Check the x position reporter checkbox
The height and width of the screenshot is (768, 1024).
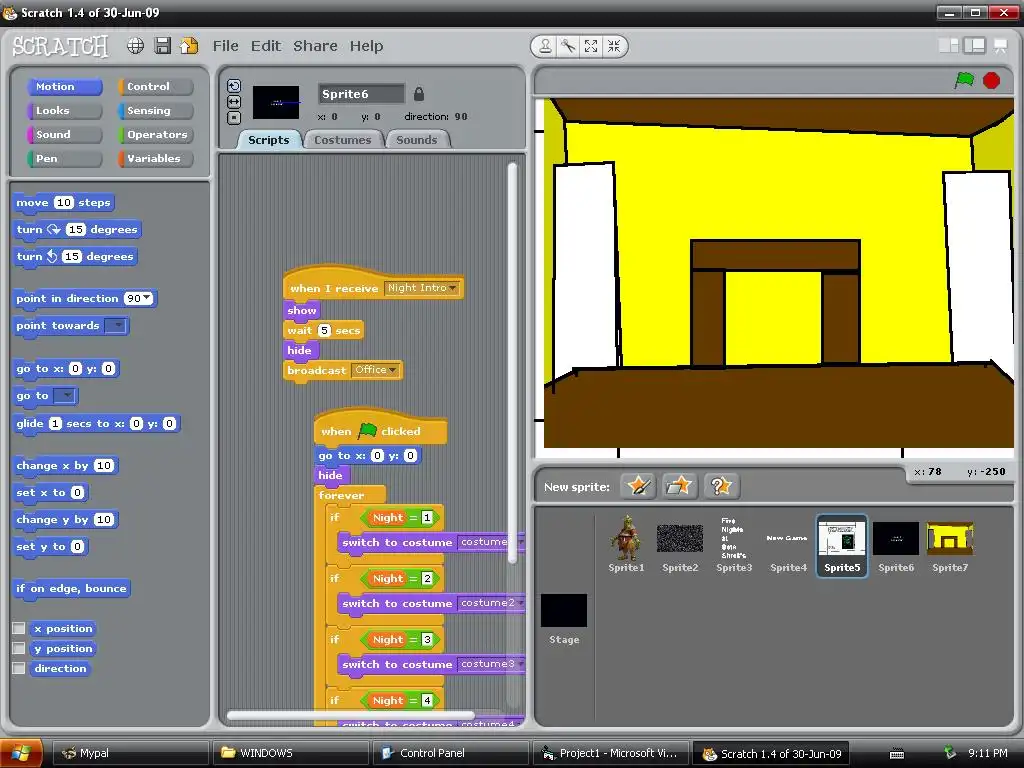(19, 628)
